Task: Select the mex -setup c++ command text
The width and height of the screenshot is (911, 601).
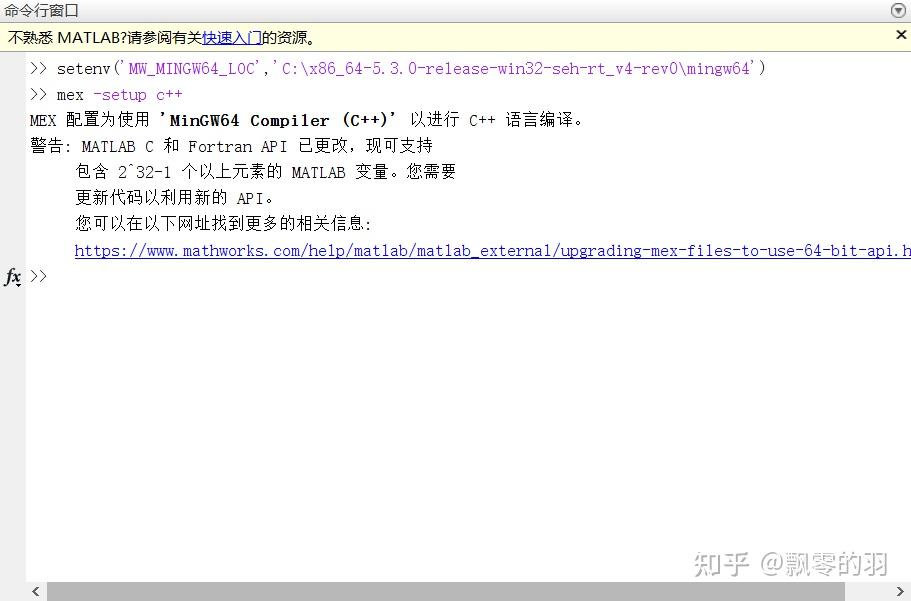Action: click(x=120, y=94)
